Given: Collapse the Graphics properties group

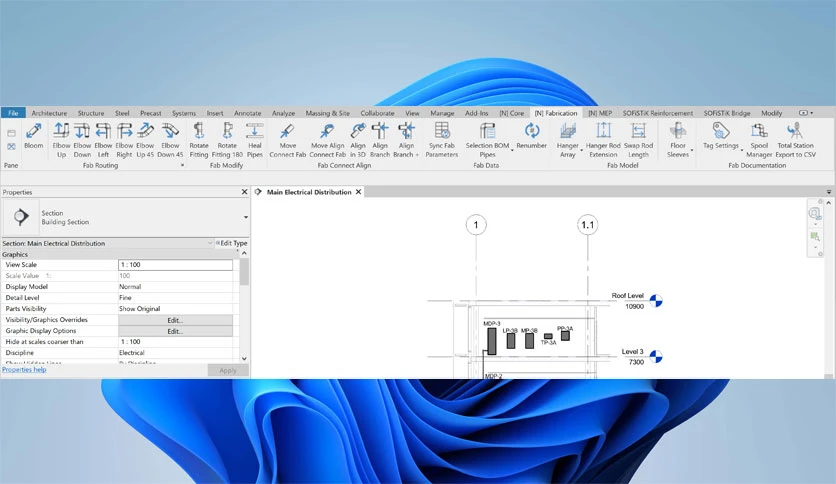Looking at the screenshot, I should click(x=244, y=254).
